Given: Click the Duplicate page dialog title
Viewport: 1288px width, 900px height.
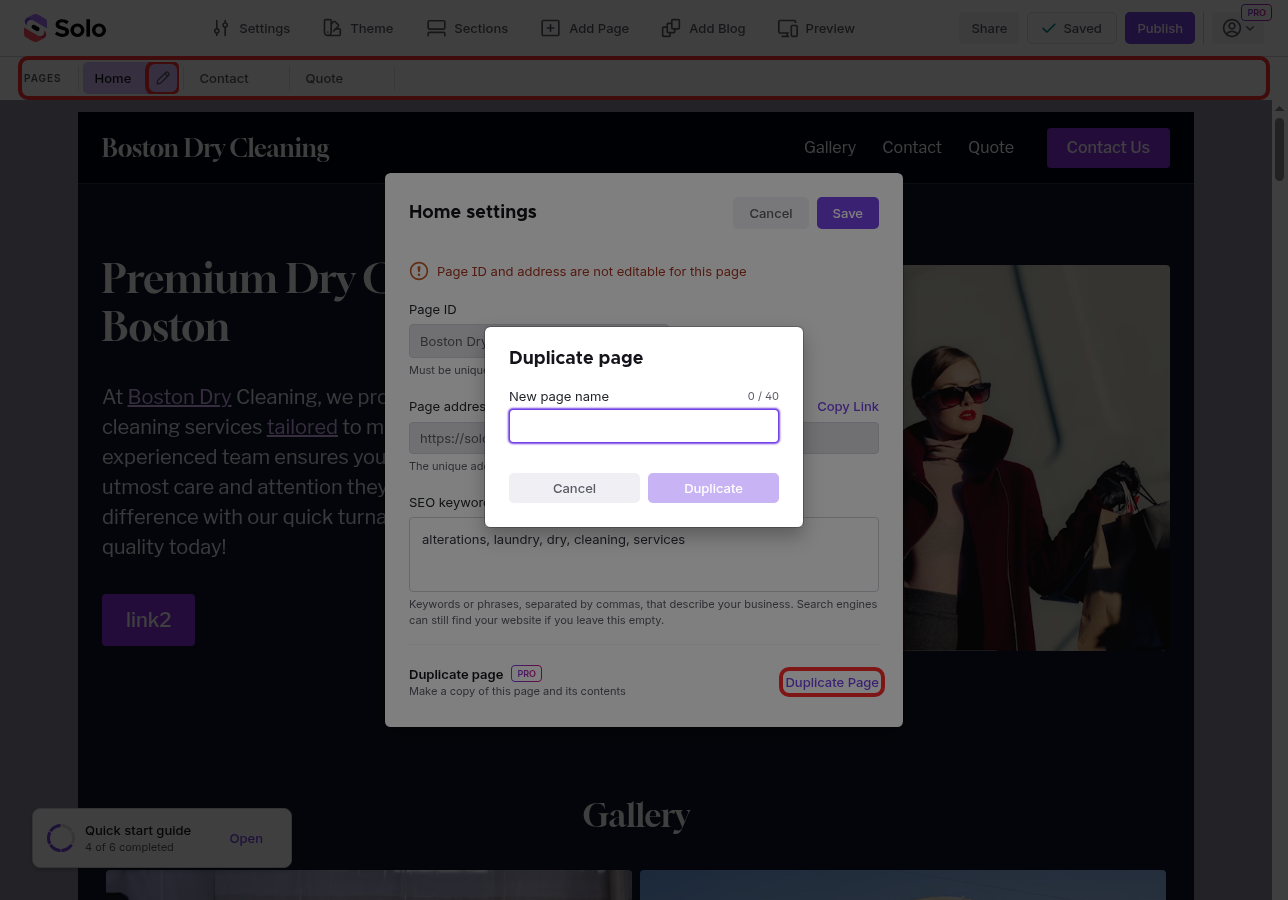Looking at the screenshot, I should point(576,357).
